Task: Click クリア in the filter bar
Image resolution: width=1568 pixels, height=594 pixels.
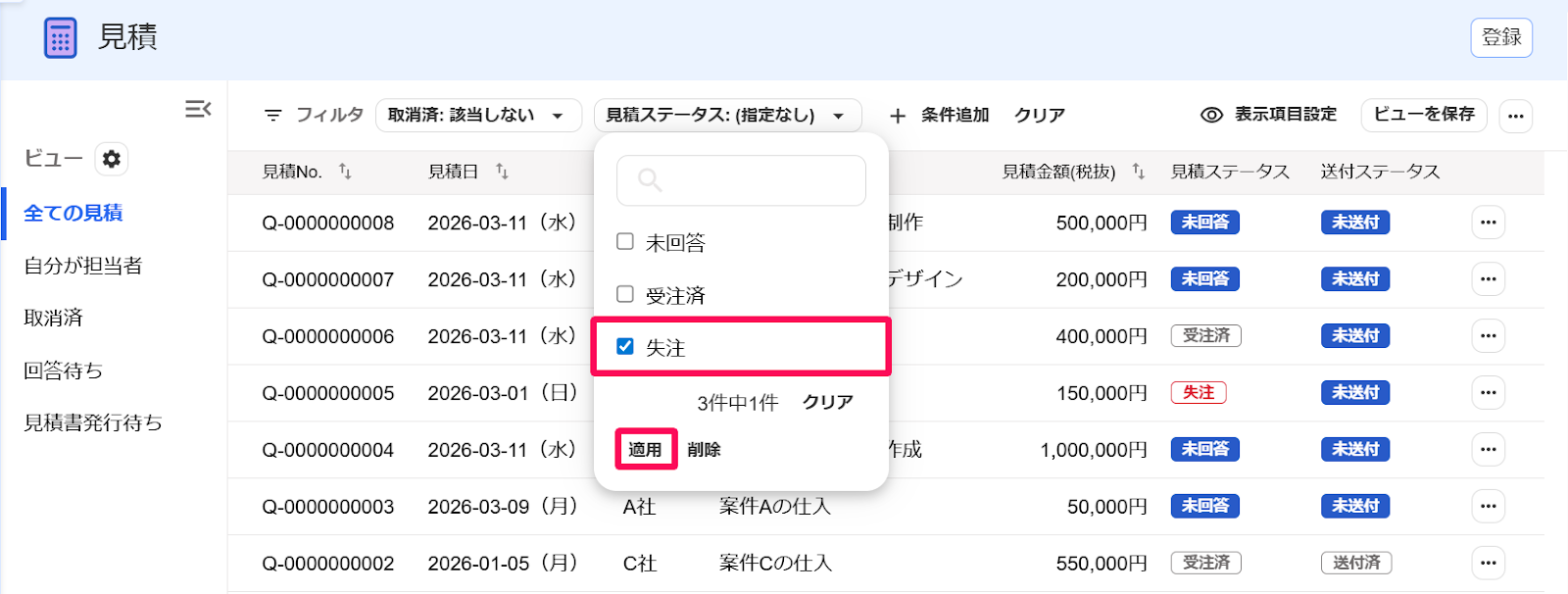Action: pos(1040,116)
